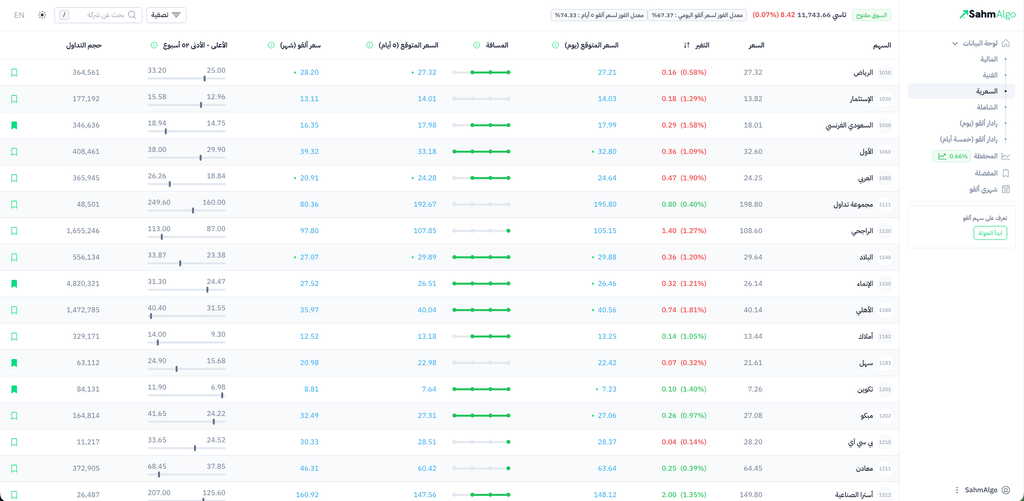Click info icon beside السعر المتوقع (يوم)
Image resolution: width=1024 pixels, height=501 pixels.
556,45
